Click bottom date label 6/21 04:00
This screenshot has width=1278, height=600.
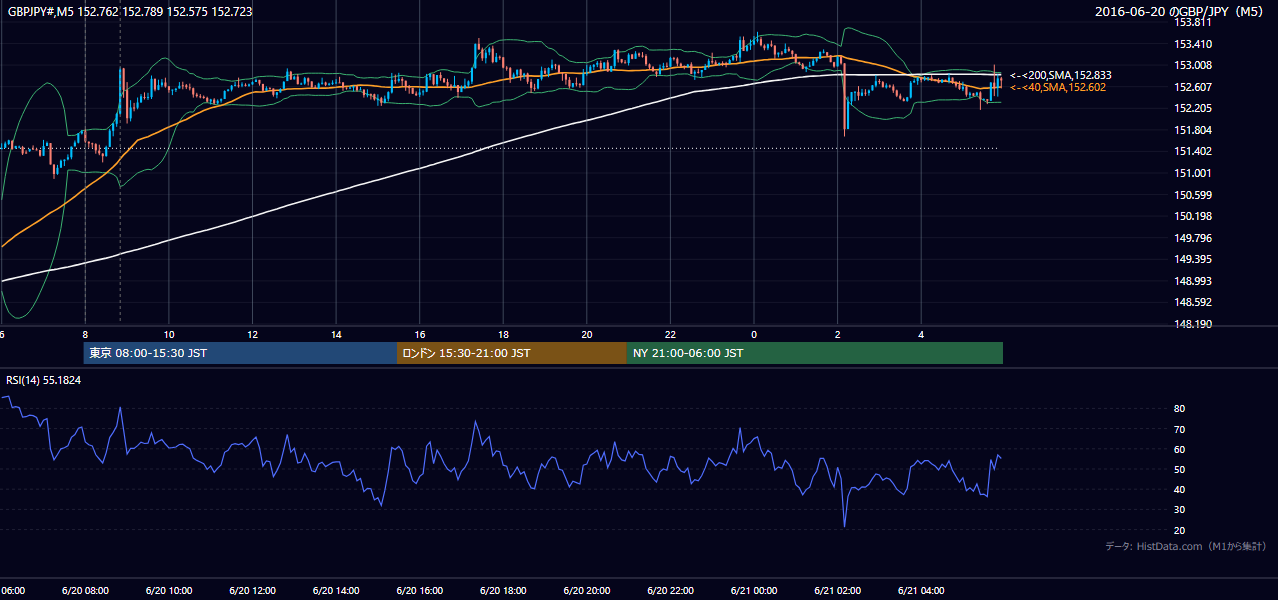pyautogui.click(x=921, y=591)
